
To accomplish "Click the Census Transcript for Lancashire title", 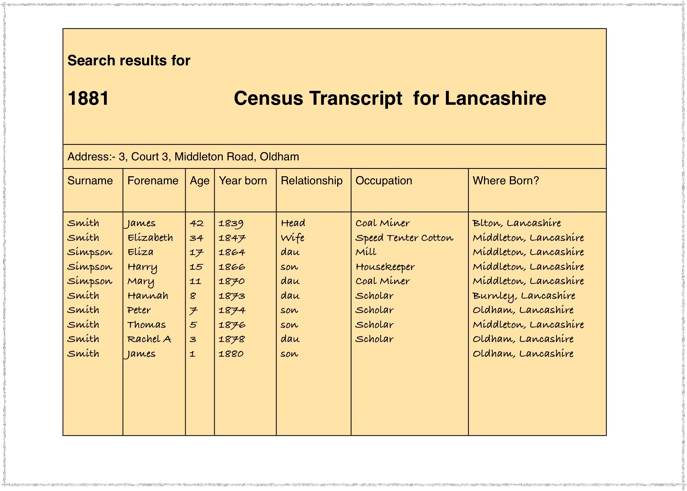I will tap(390, 99).
